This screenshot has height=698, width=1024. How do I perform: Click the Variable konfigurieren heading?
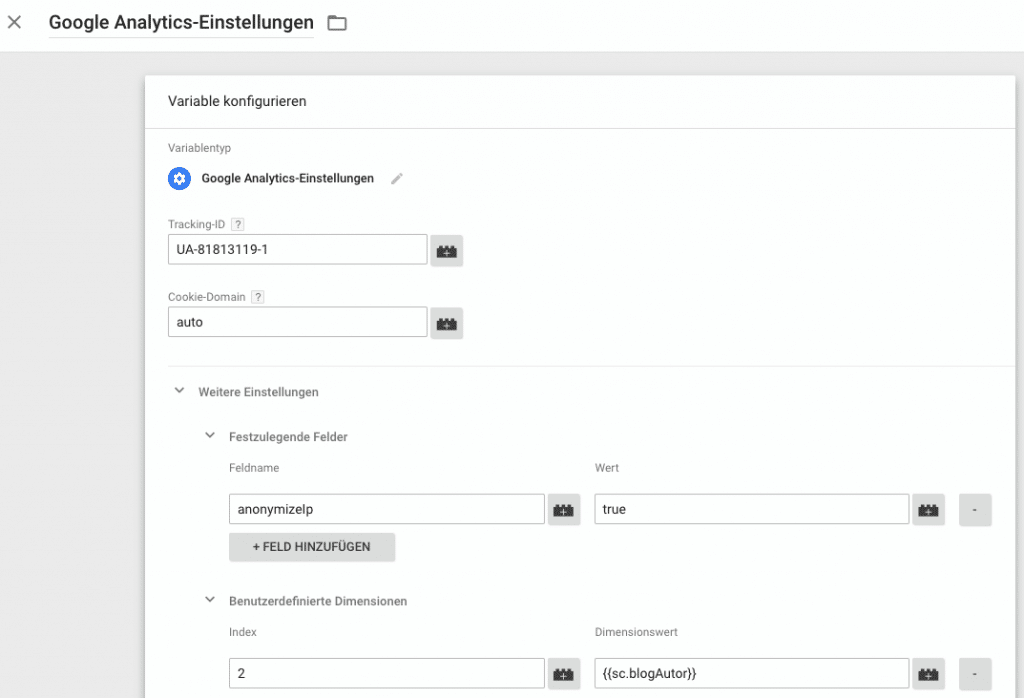click(237, 101)
